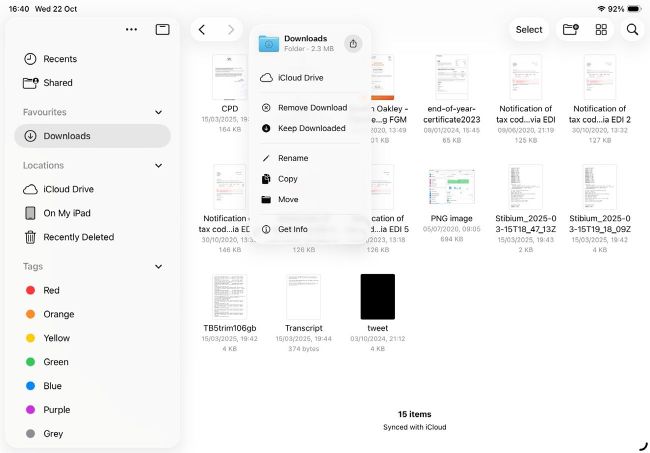
Task: Toggle the sidebar panel icon
Action: (x=162, y=30)
